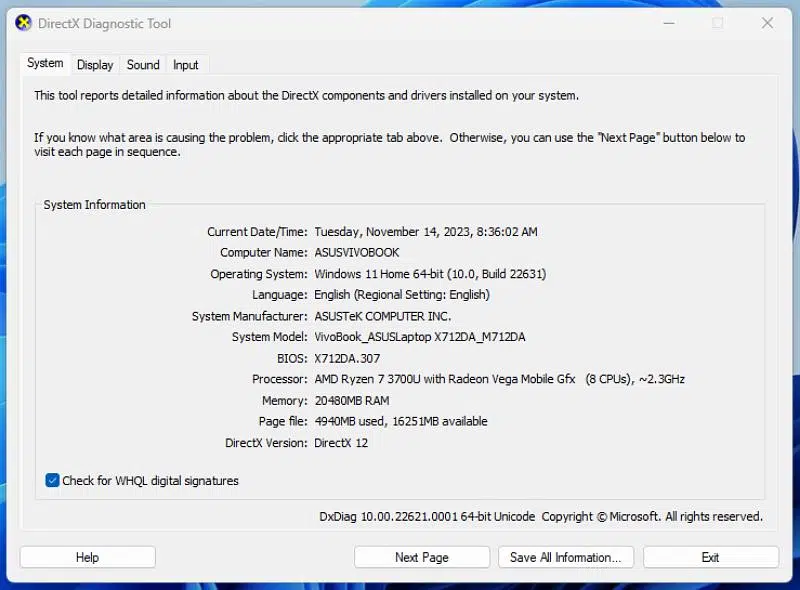
Task: Click the AMD Ryzen 7 3700U processor value
Action: coord(499,379)
